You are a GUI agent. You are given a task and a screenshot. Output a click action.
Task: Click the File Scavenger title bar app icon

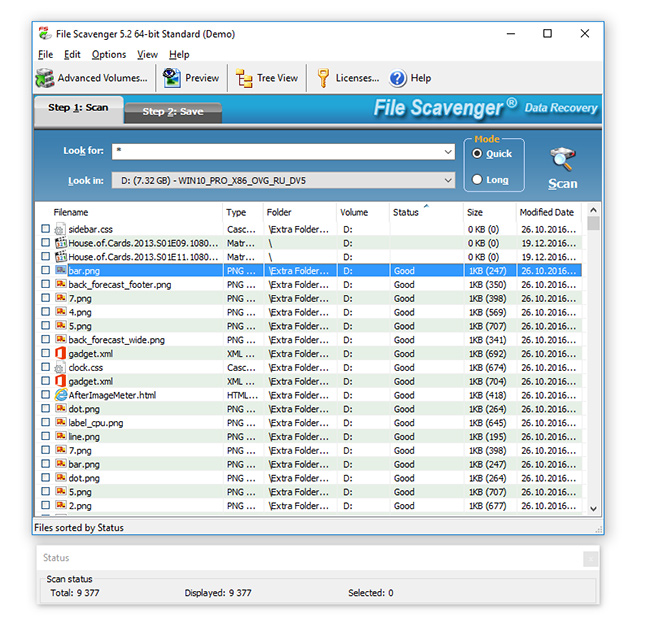pos(45,34)
